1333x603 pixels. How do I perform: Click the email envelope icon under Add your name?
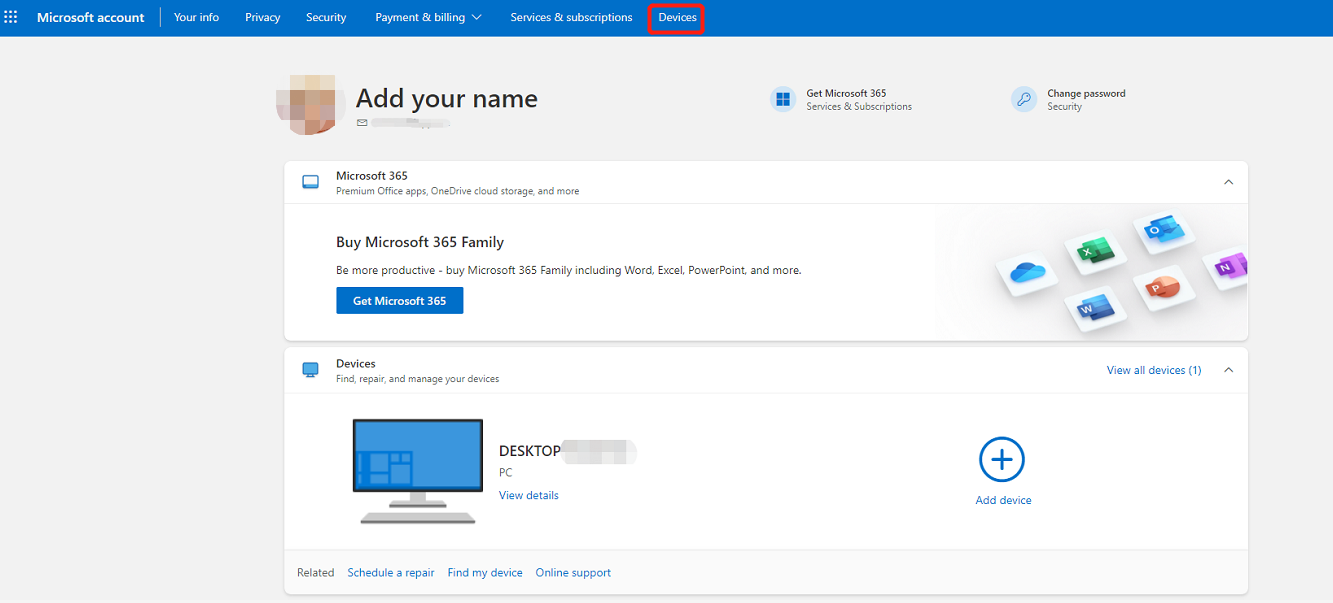[362, 123]
